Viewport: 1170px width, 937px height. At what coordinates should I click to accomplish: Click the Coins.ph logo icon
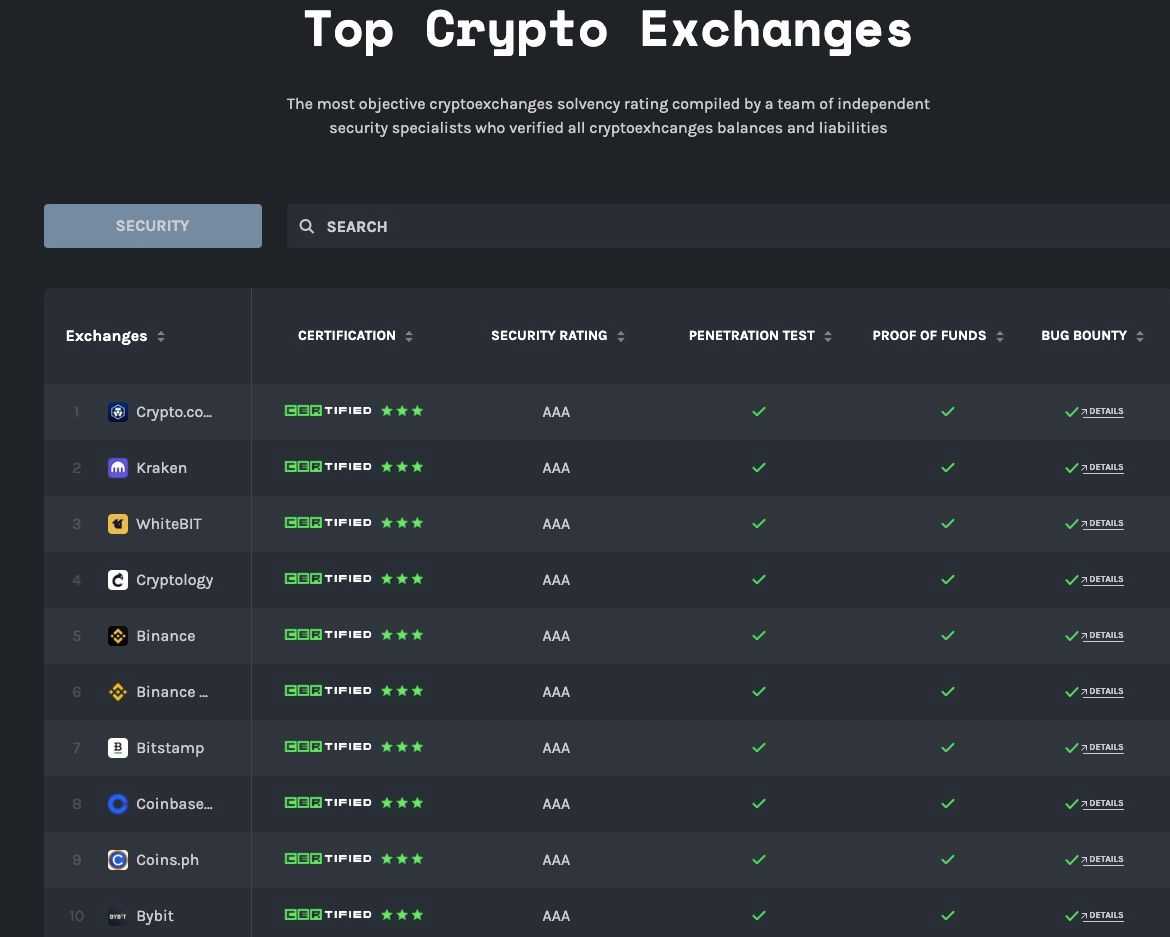[x=117, y=859]
